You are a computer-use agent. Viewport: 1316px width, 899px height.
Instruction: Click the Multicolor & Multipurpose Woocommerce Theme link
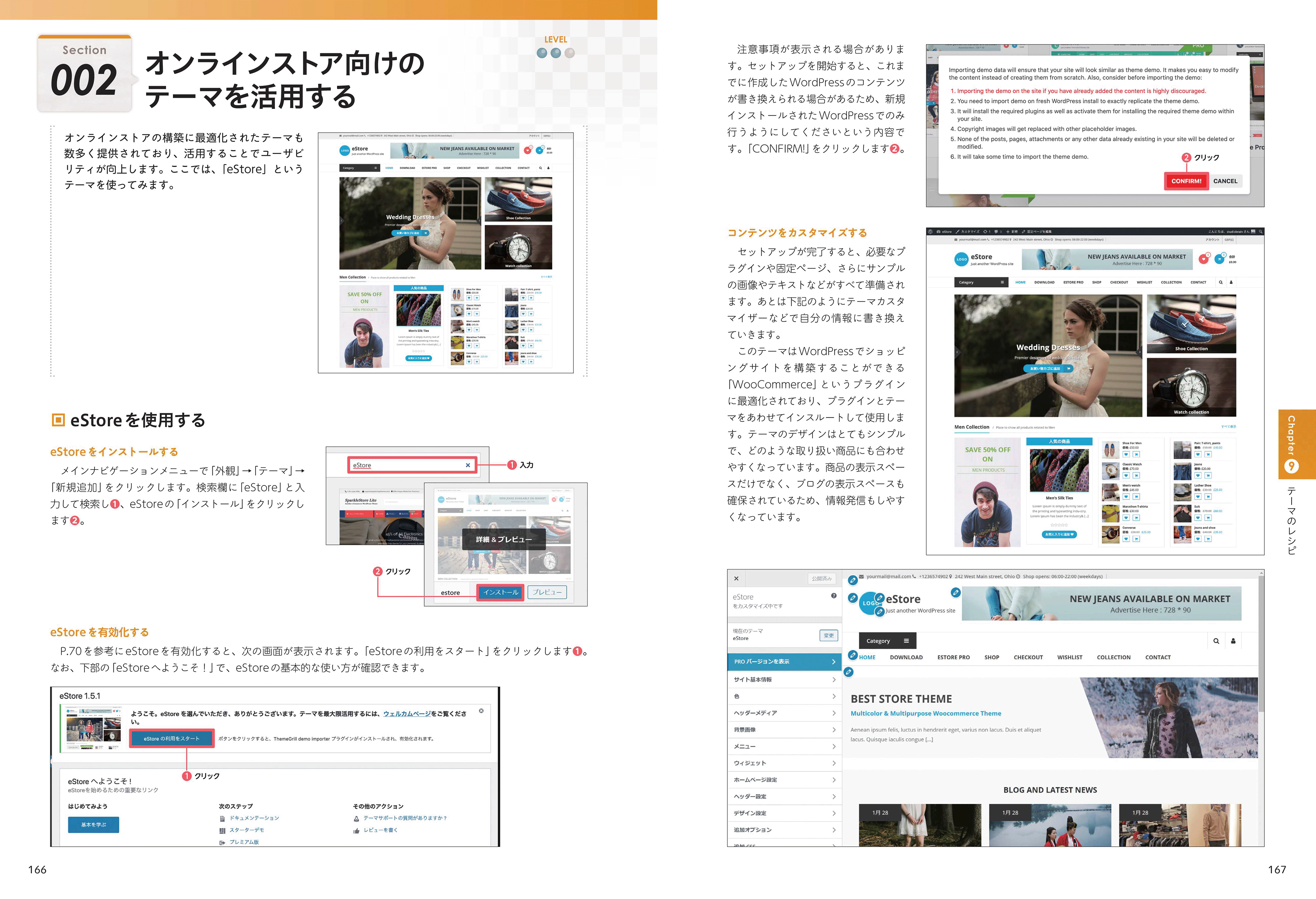coord(925,713)
